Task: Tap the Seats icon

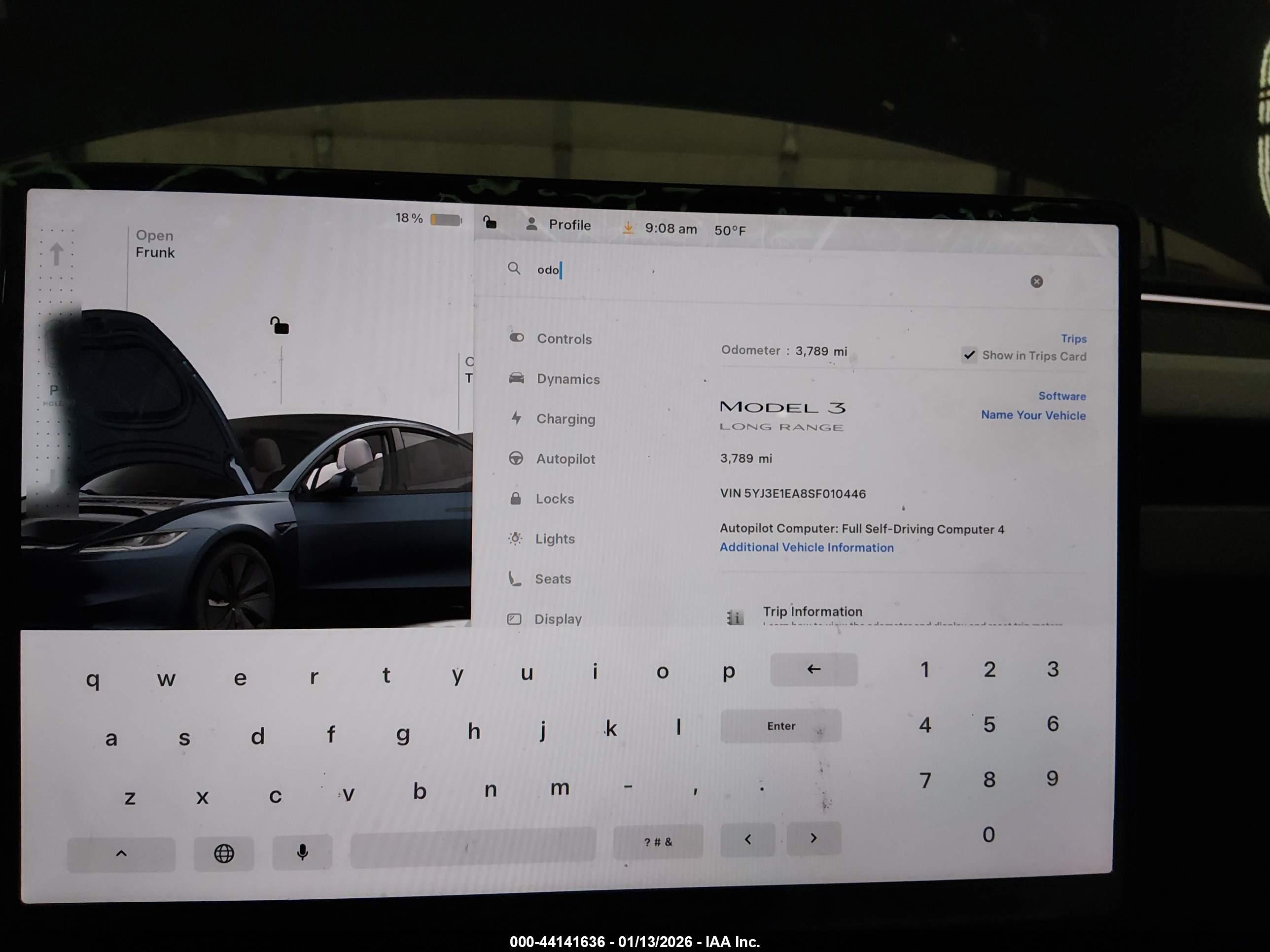Action: pos(514,578)
